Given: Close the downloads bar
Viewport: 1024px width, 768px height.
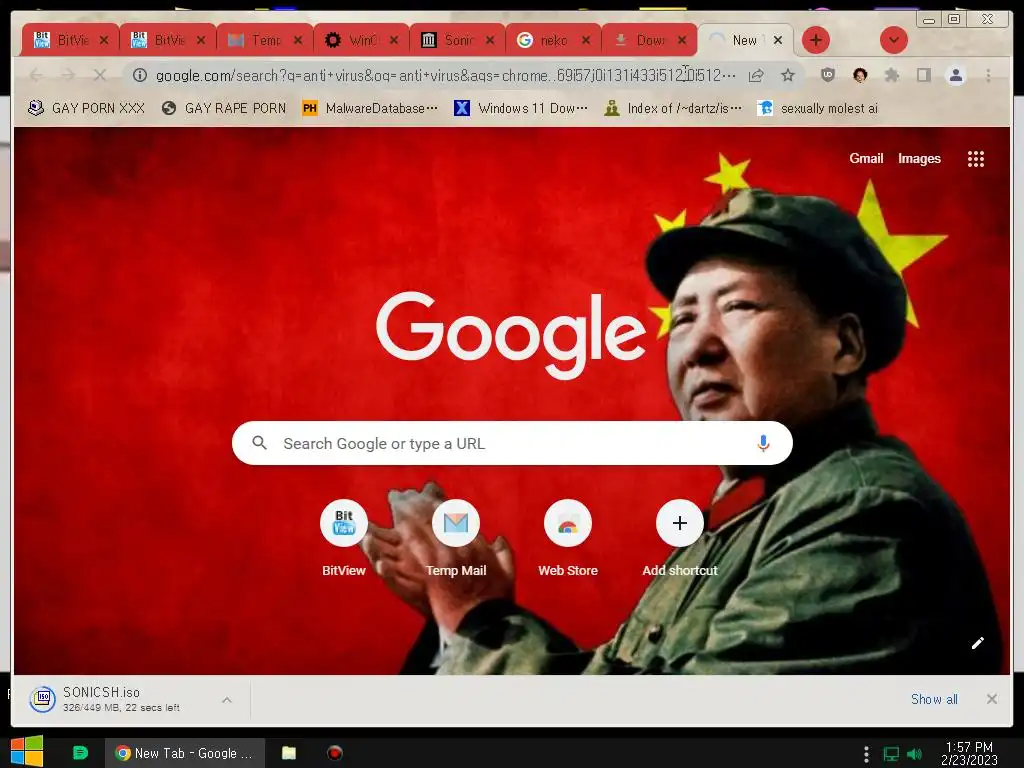Looking at the screenshot, I should point(991,699).
